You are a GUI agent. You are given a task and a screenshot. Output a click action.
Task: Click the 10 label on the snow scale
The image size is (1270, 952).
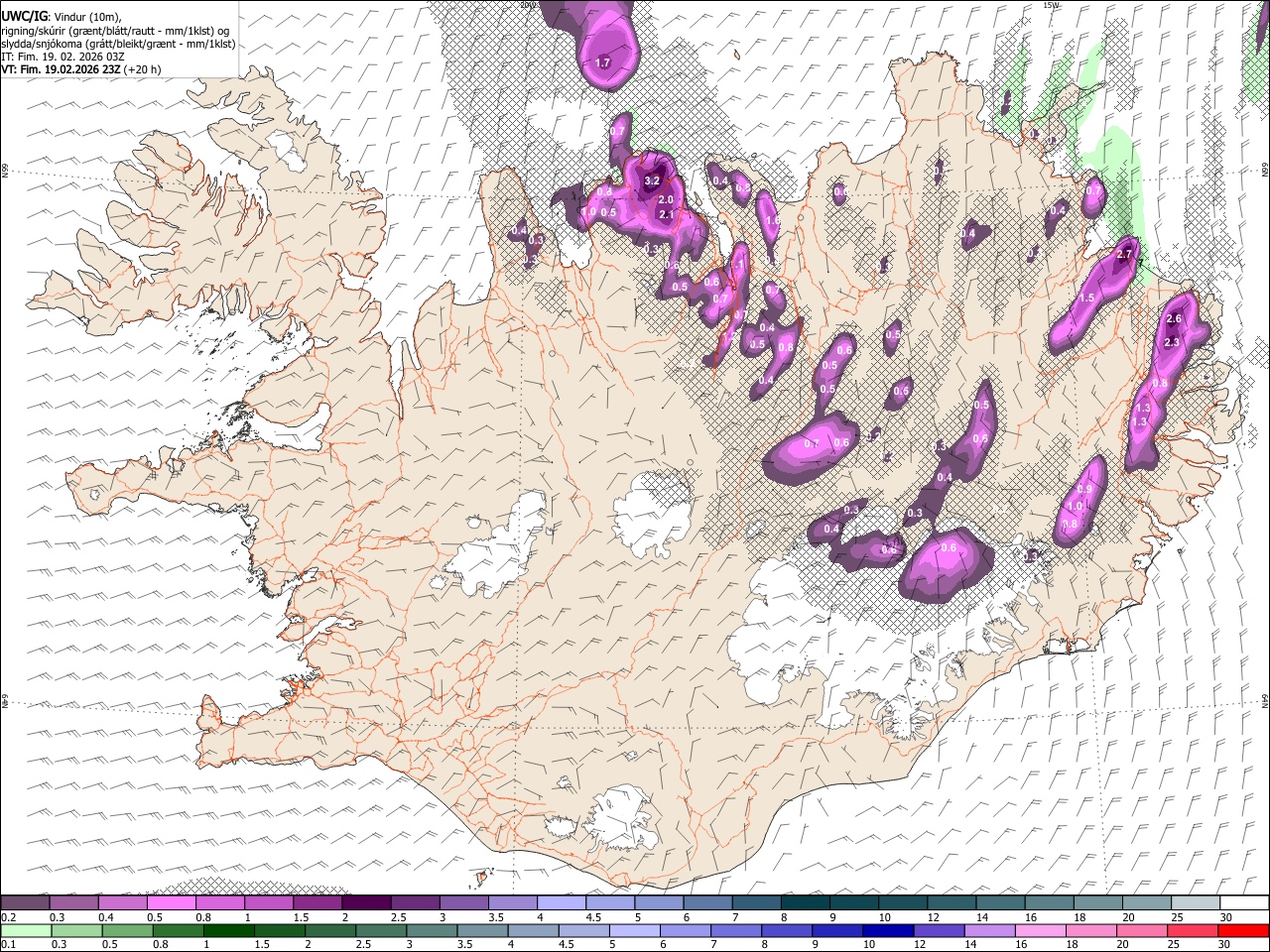click(885, 917)
